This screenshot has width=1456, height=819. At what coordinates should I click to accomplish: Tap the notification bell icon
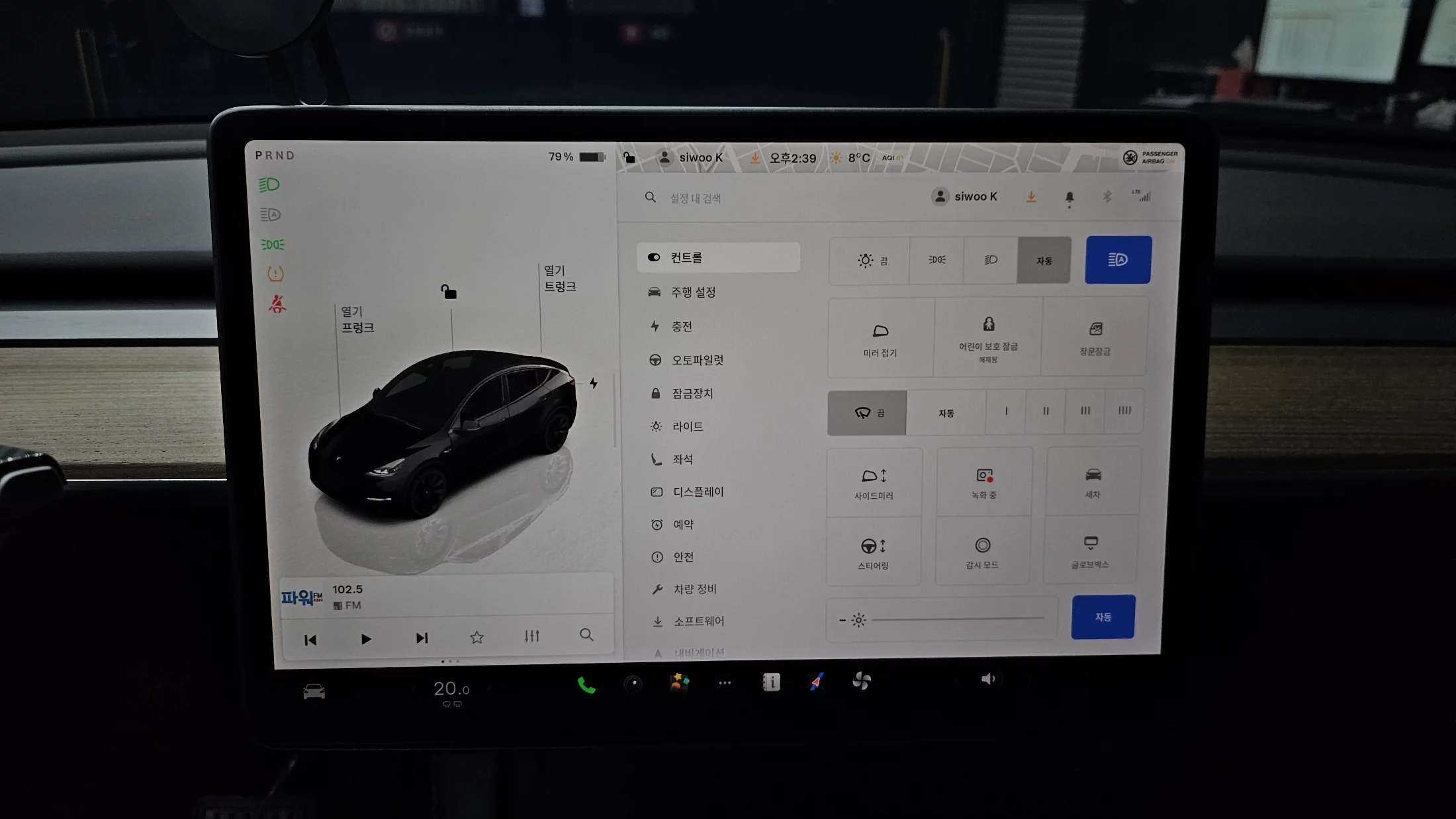click(1069, 197)
